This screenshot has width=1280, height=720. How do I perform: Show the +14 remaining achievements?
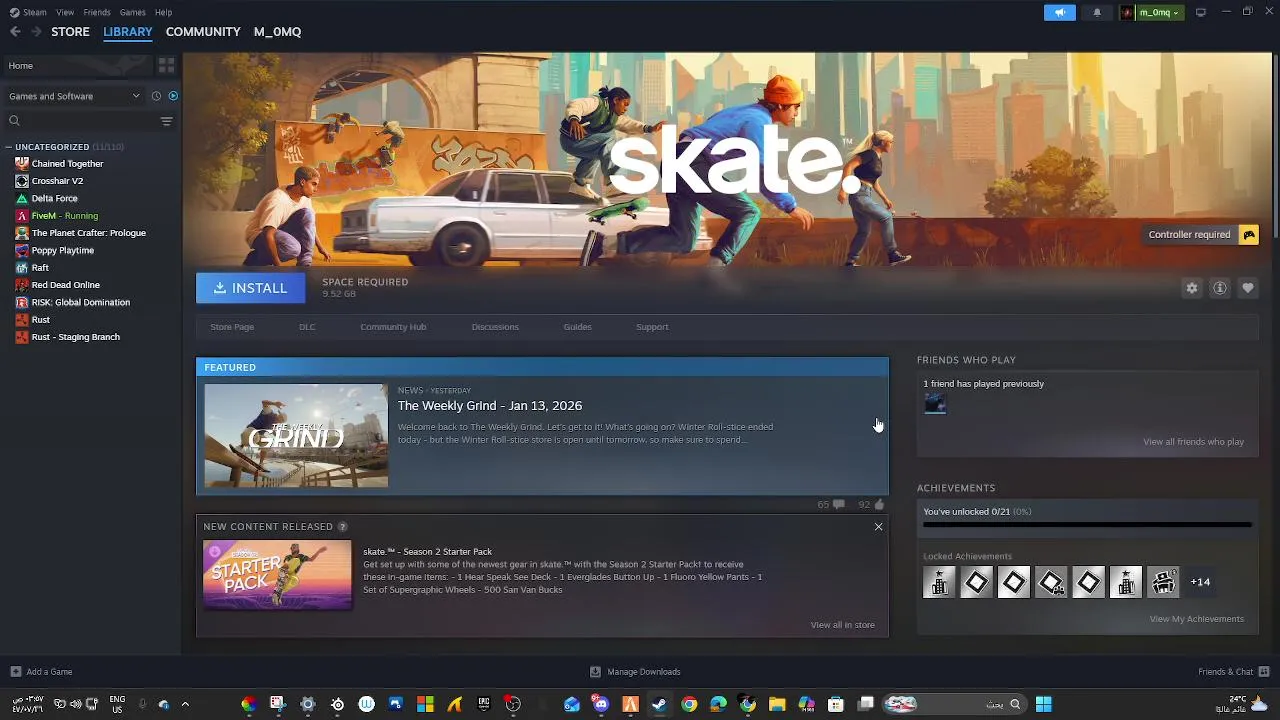[x=1200, y=582]
